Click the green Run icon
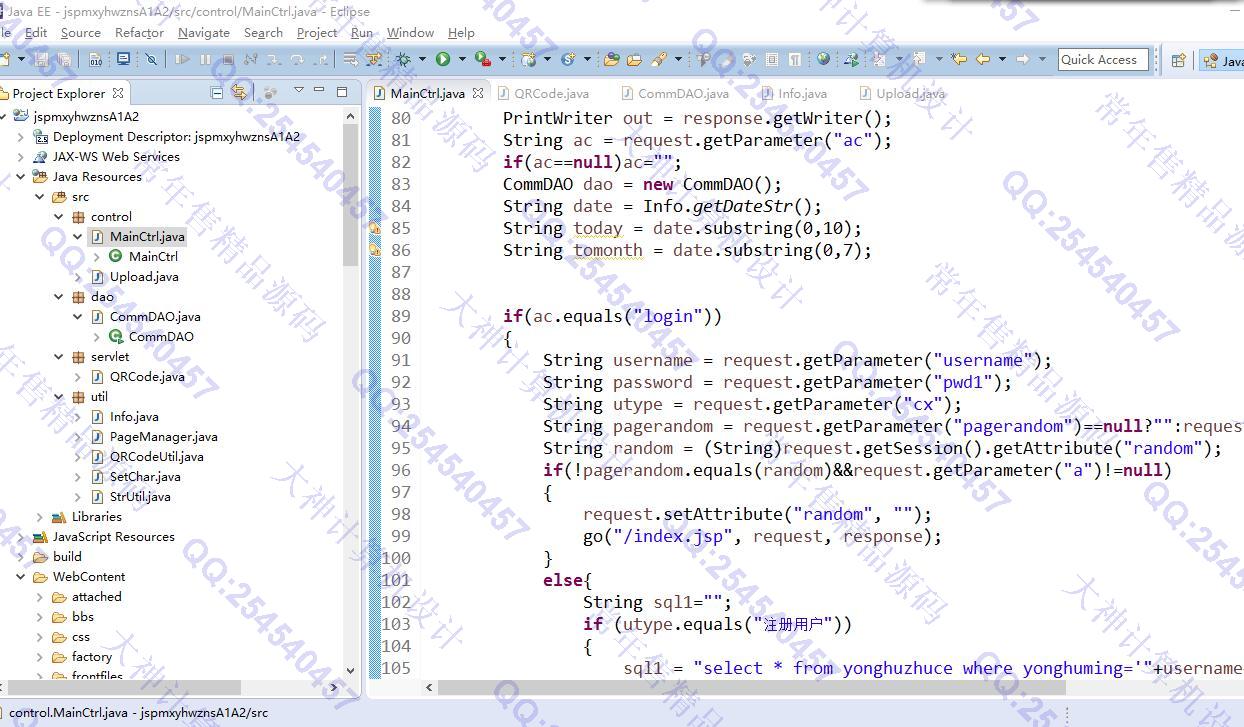The width and height of the screenshot is (1244, 727). pos(443,59)
